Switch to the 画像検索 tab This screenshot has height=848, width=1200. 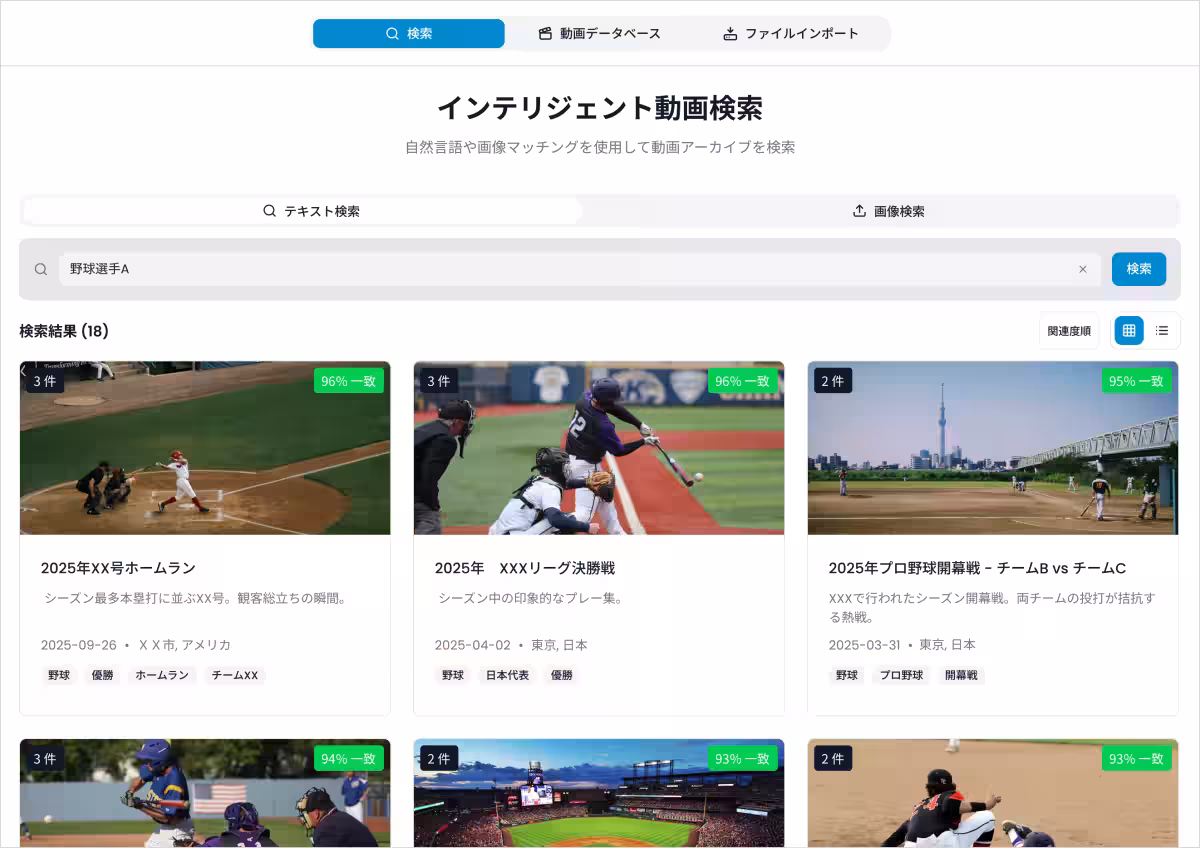[890, 210]
